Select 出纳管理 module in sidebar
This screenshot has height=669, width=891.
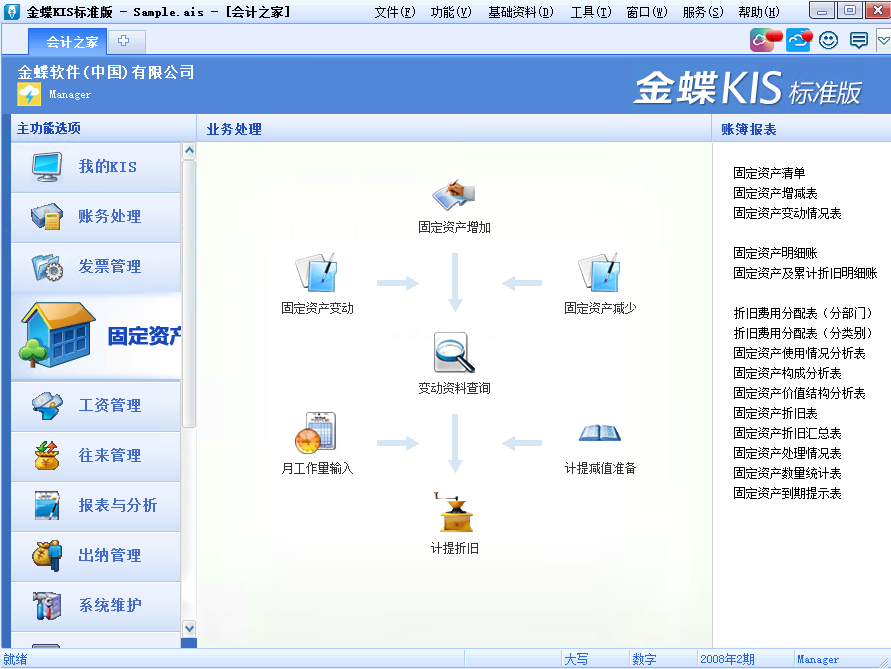[95, 555]
